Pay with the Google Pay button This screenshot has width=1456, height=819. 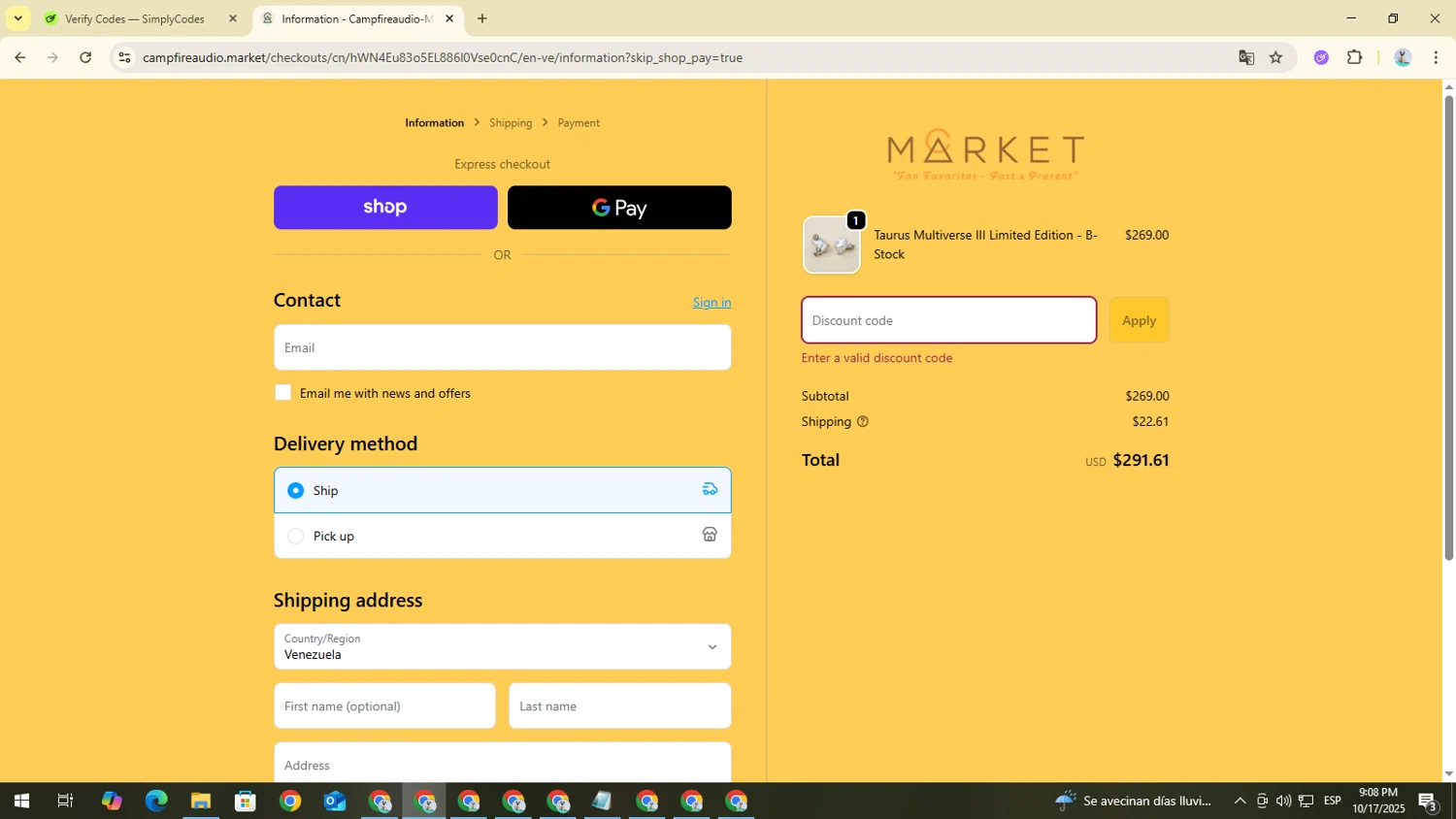tap(619, 208)
